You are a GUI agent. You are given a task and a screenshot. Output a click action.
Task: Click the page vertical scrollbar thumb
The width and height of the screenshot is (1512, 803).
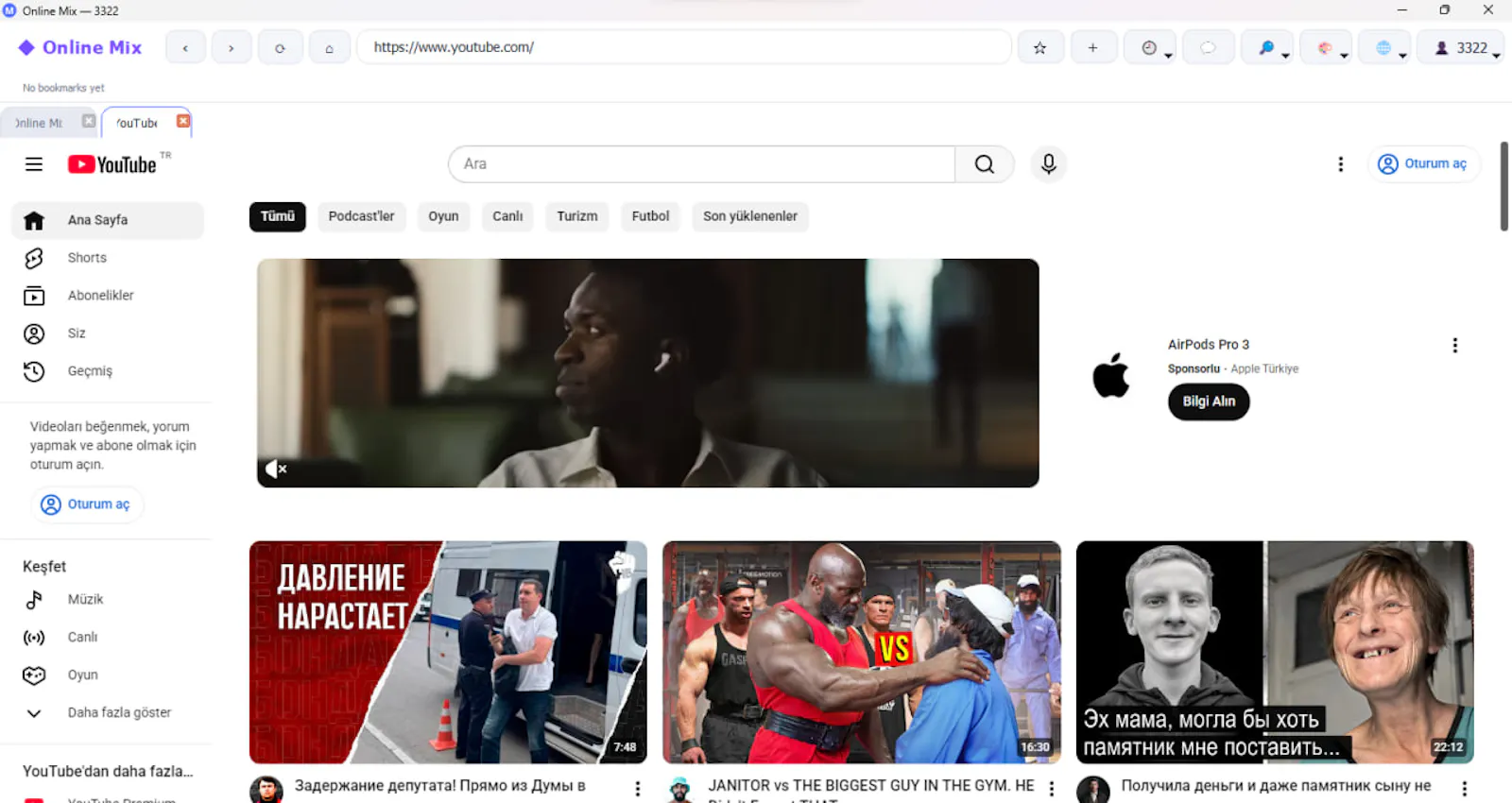[1504, 186]
